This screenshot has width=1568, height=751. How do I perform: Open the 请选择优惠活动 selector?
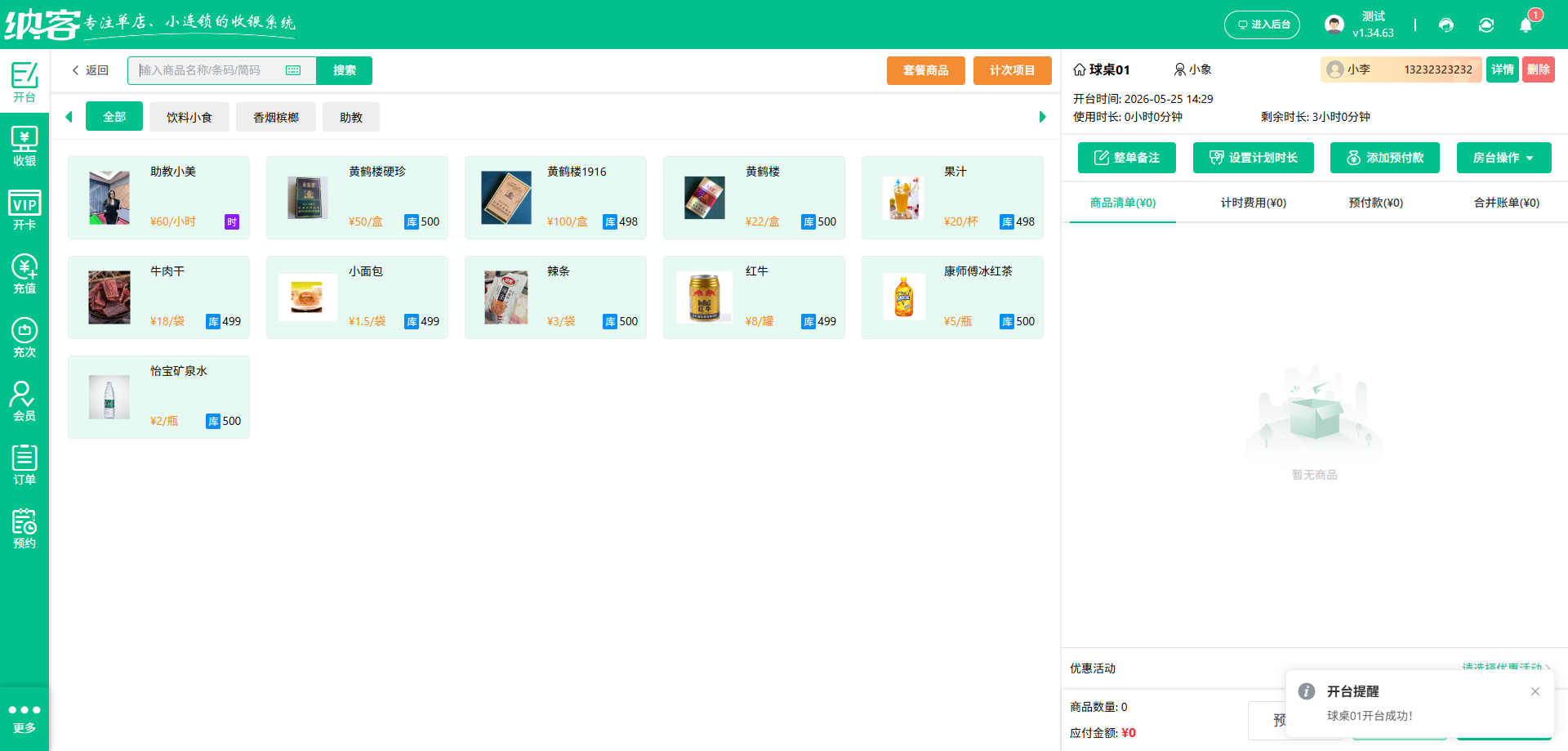(1506, 668)
